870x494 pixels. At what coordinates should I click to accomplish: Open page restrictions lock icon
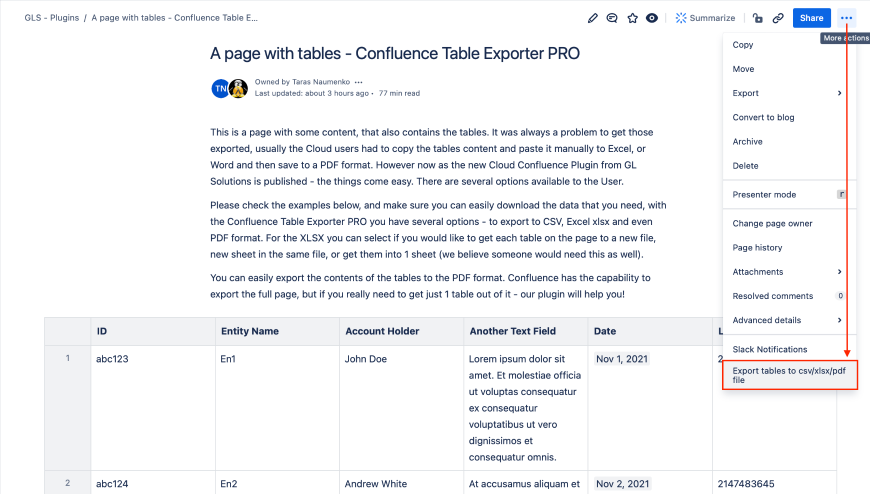pyautogui.click(x=758, y=18)
